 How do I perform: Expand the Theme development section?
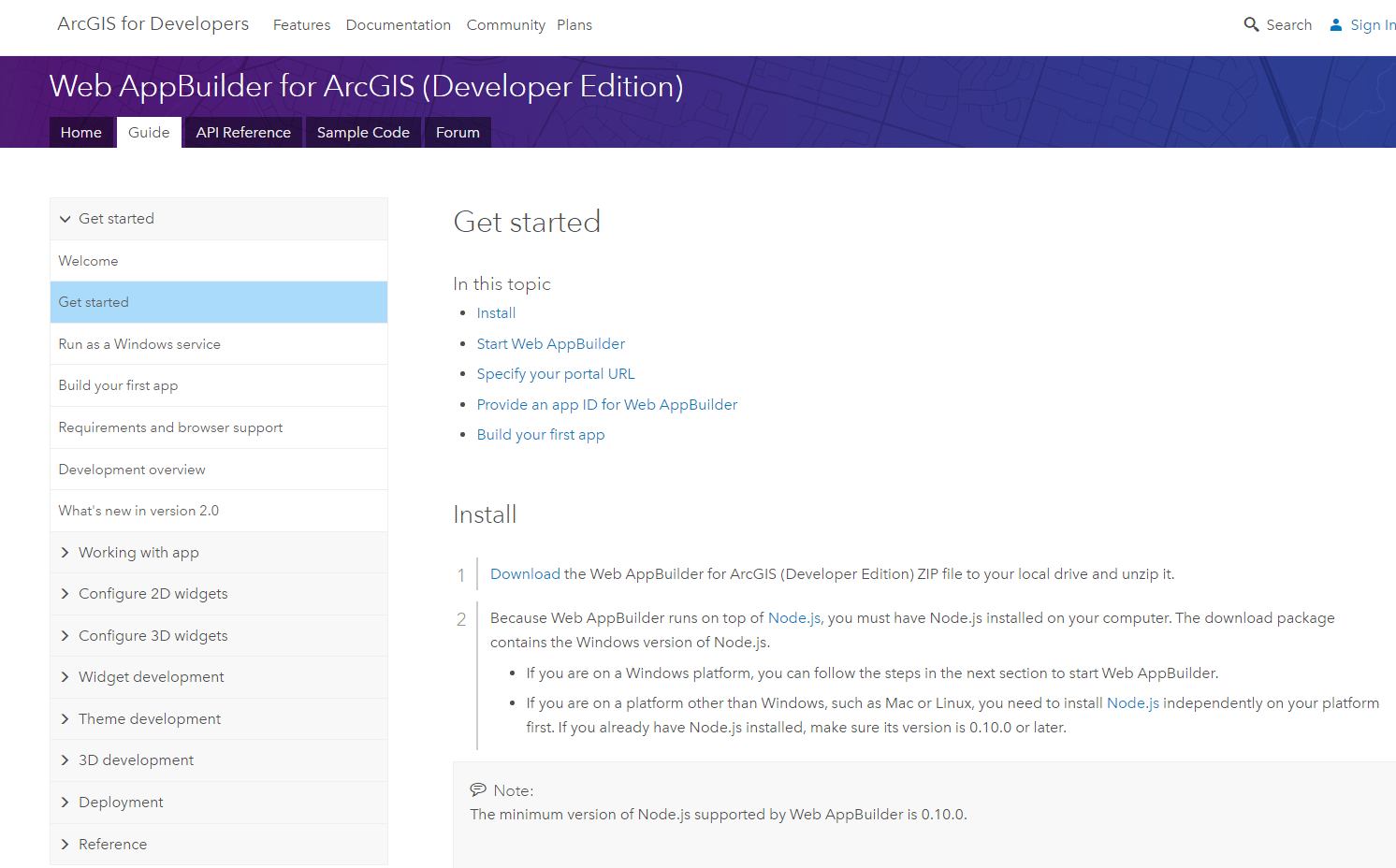[x=219, y=719]
